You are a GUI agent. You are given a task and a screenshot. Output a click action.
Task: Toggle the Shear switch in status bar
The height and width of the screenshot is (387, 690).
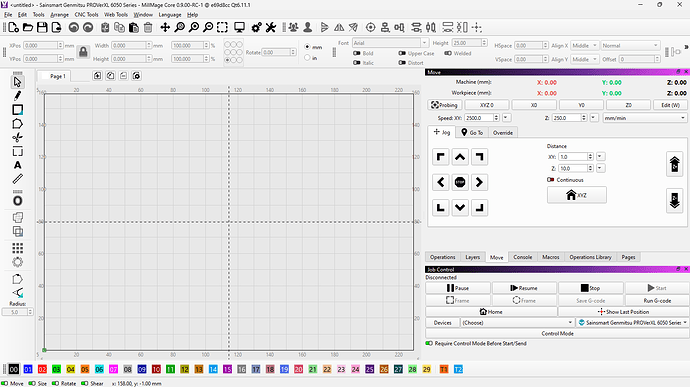click(84, 383)
